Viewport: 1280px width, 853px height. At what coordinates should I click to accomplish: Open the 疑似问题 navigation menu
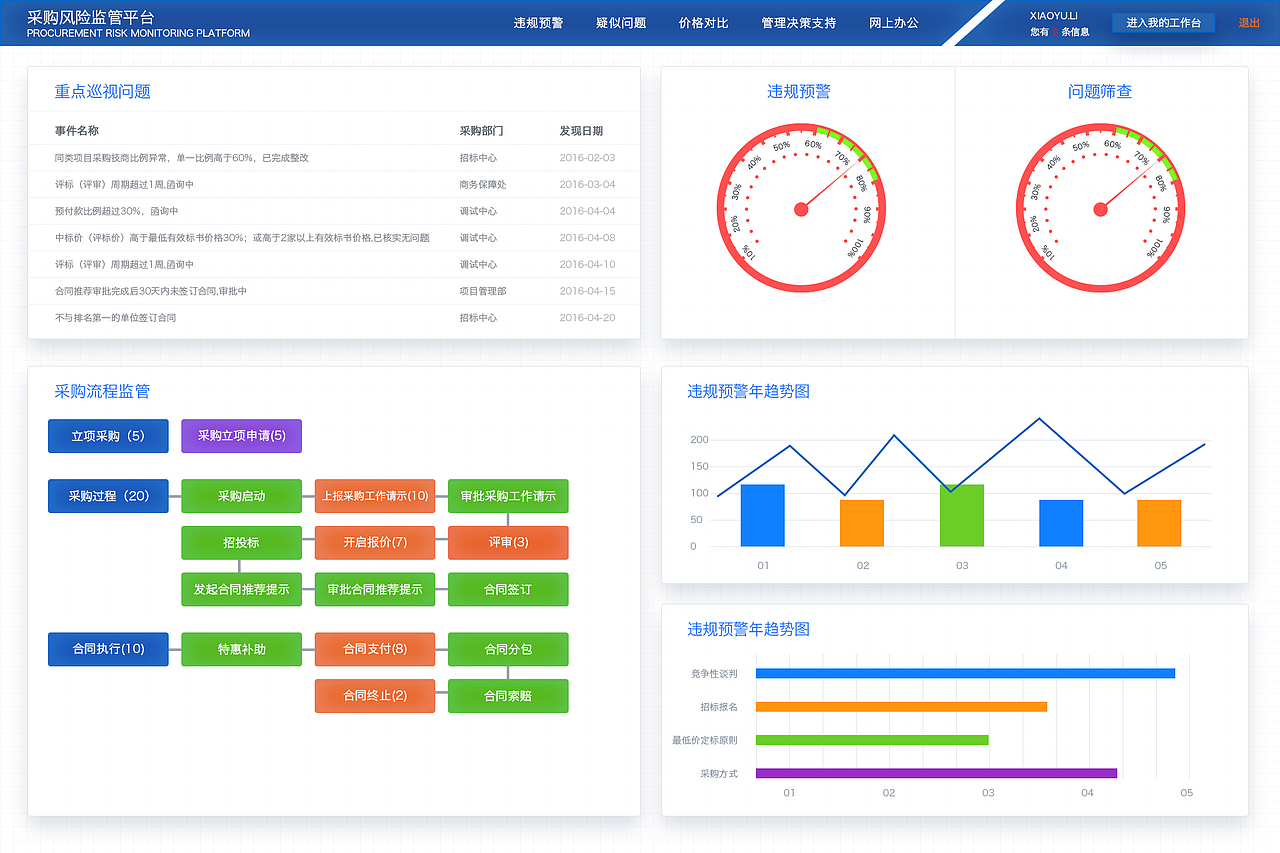tap(620, 22)
